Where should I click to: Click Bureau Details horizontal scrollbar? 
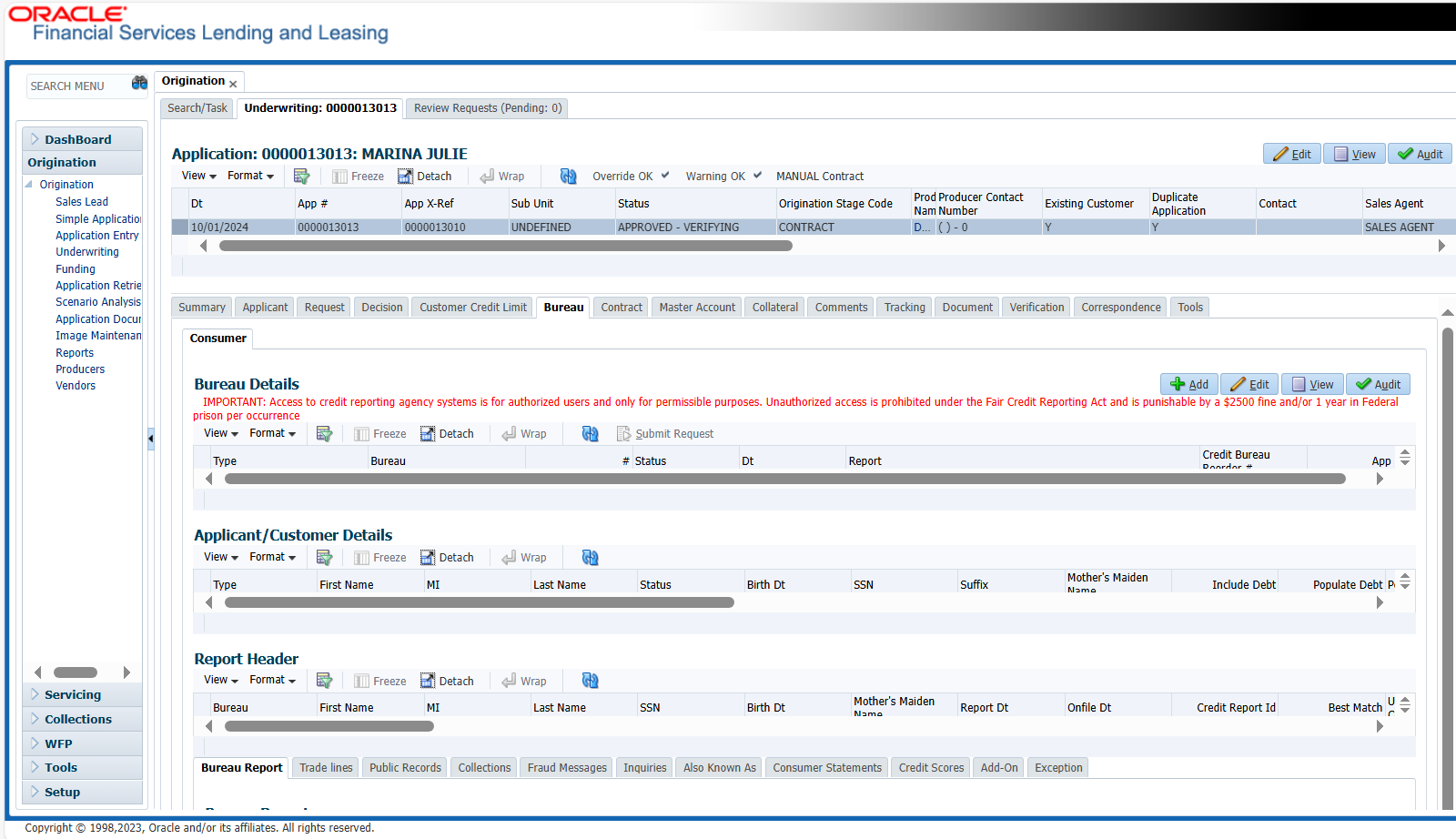(x=785, y=479)
